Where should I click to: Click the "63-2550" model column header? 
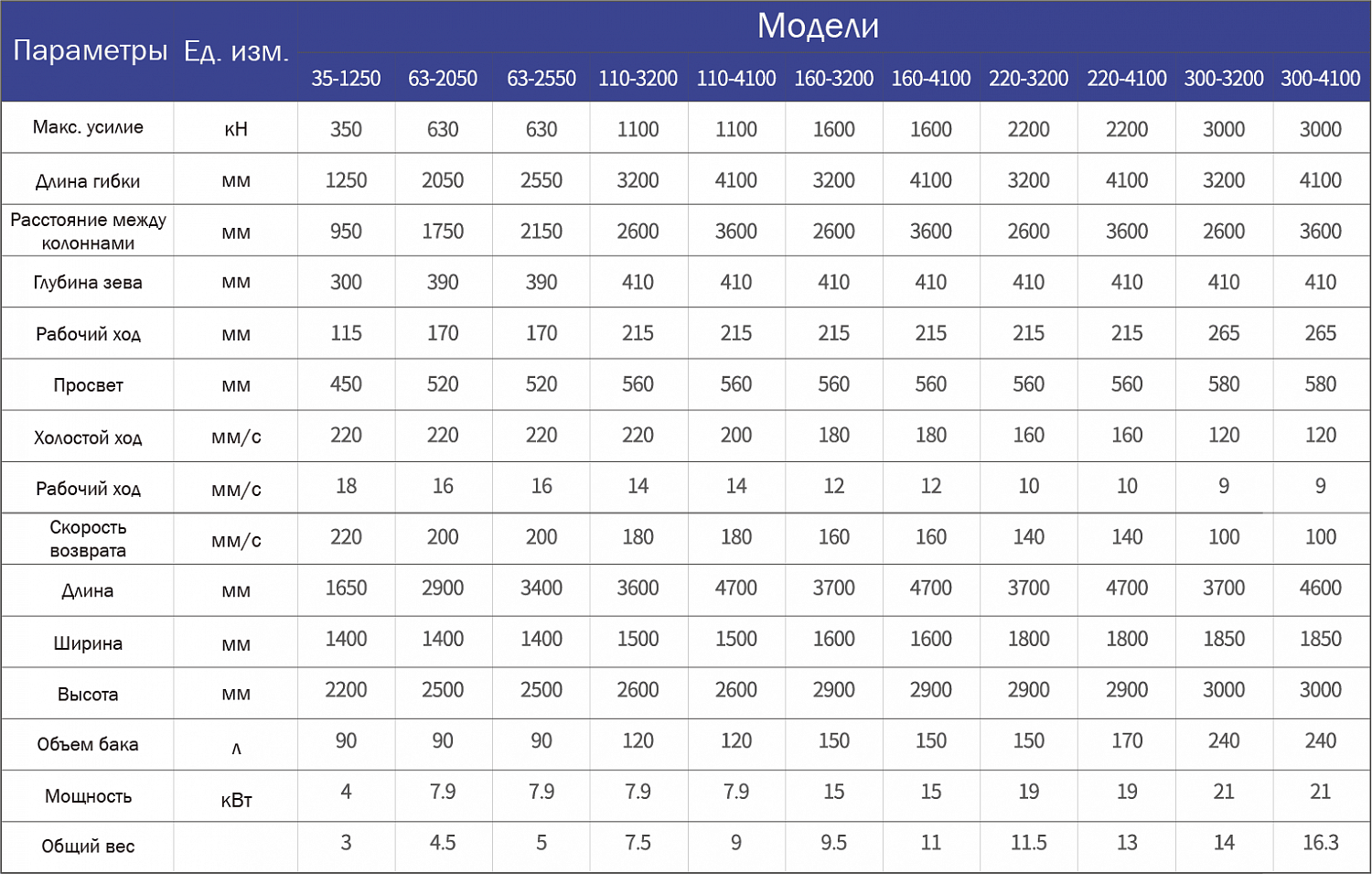[541, 79]
